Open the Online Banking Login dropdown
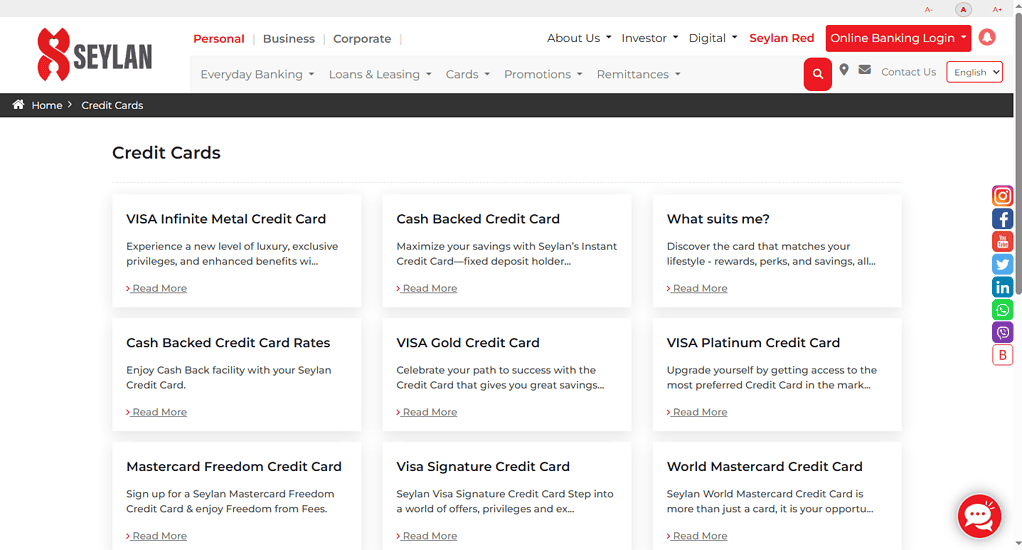1022x550 pixels. 898,38
